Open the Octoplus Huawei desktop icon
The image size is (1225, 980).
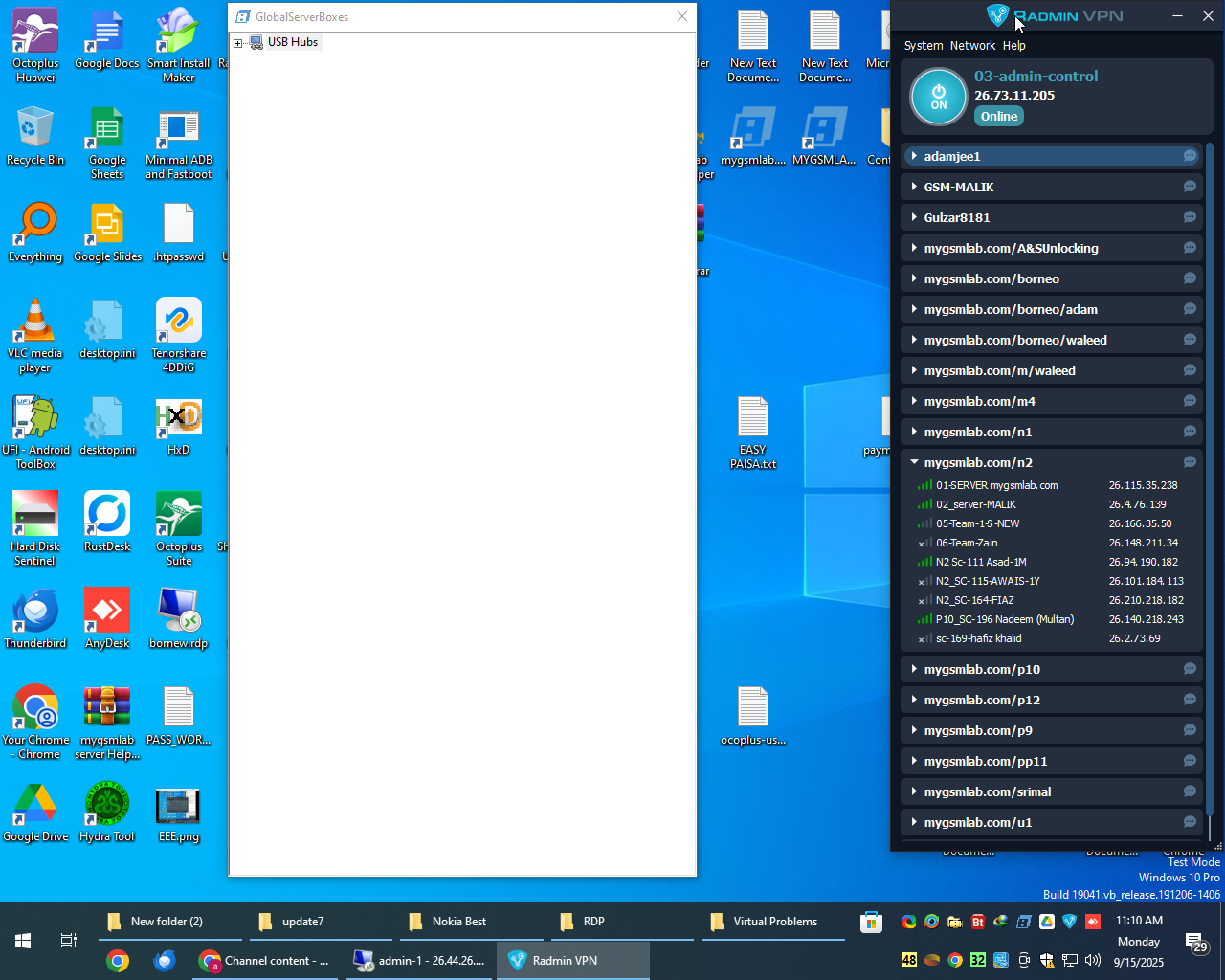pos(35,46)
